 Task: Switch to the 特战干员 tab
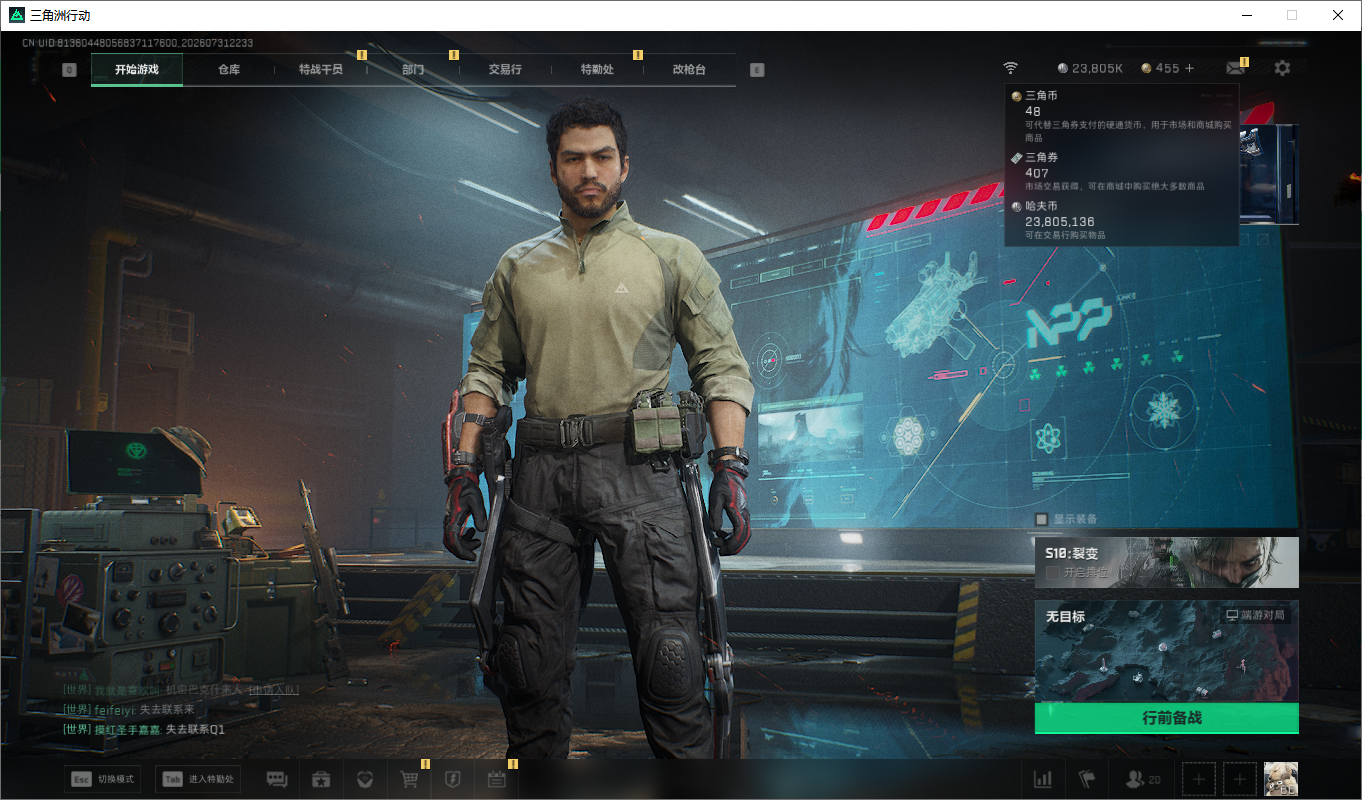(x=321, y=70)
